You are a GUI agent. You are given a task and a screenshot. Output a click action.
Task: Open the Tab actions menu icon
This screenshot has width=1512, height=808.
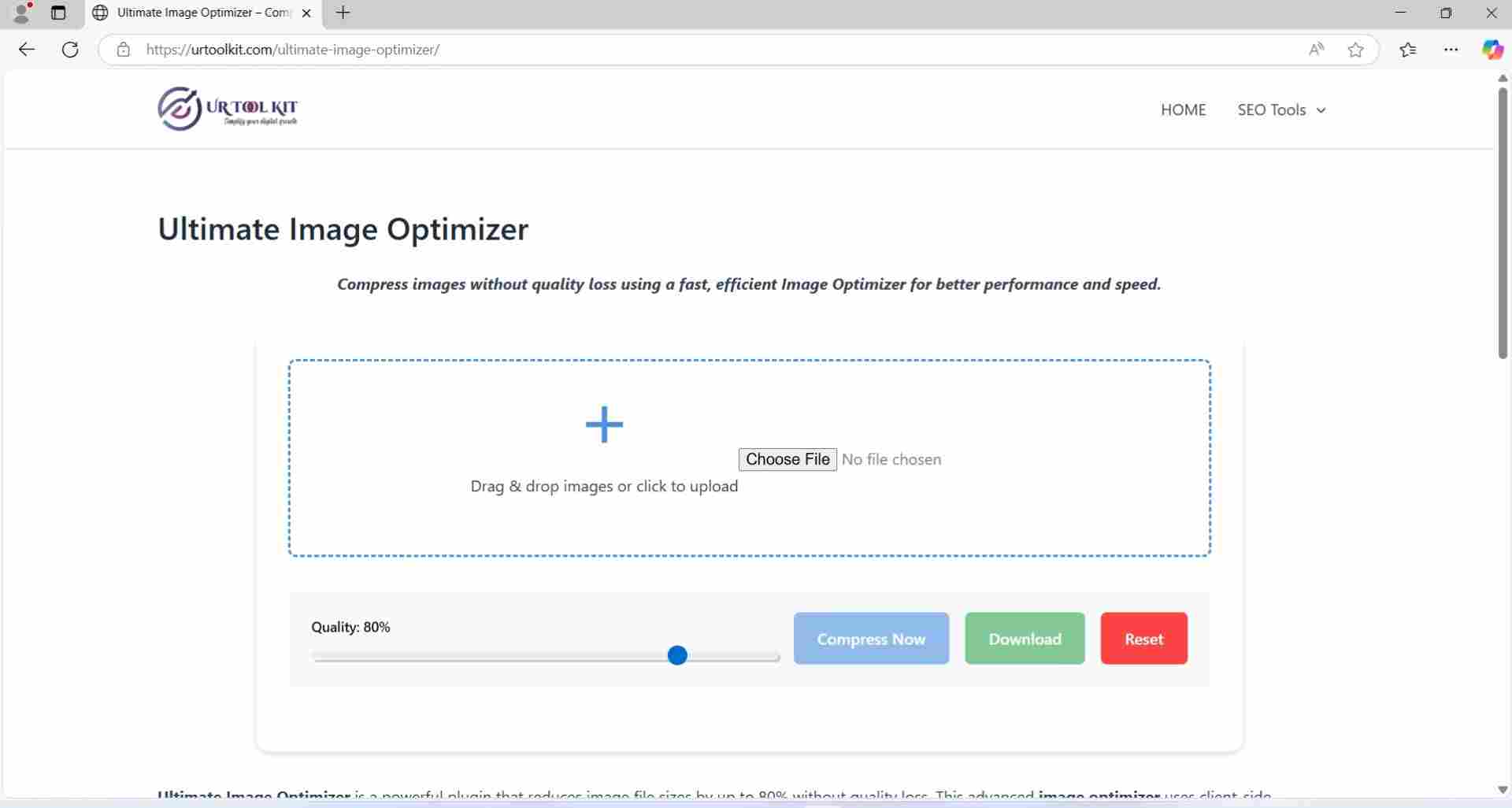[x=58, y=13]
